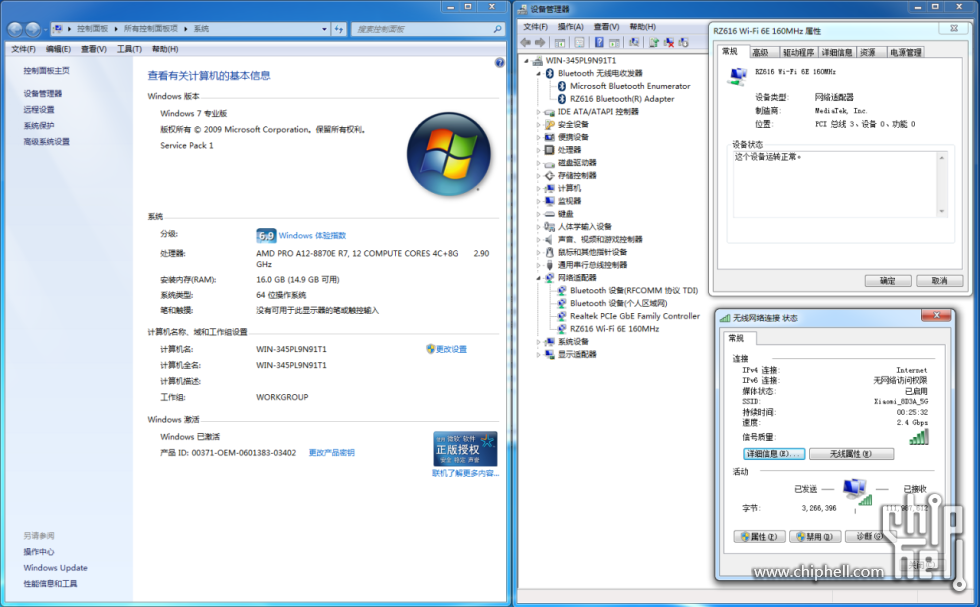The image size is (980, 607).
Task: Click the 正版授权 genuine Microsoft badge
Action: pyautogui.click(x=465, y=448)
